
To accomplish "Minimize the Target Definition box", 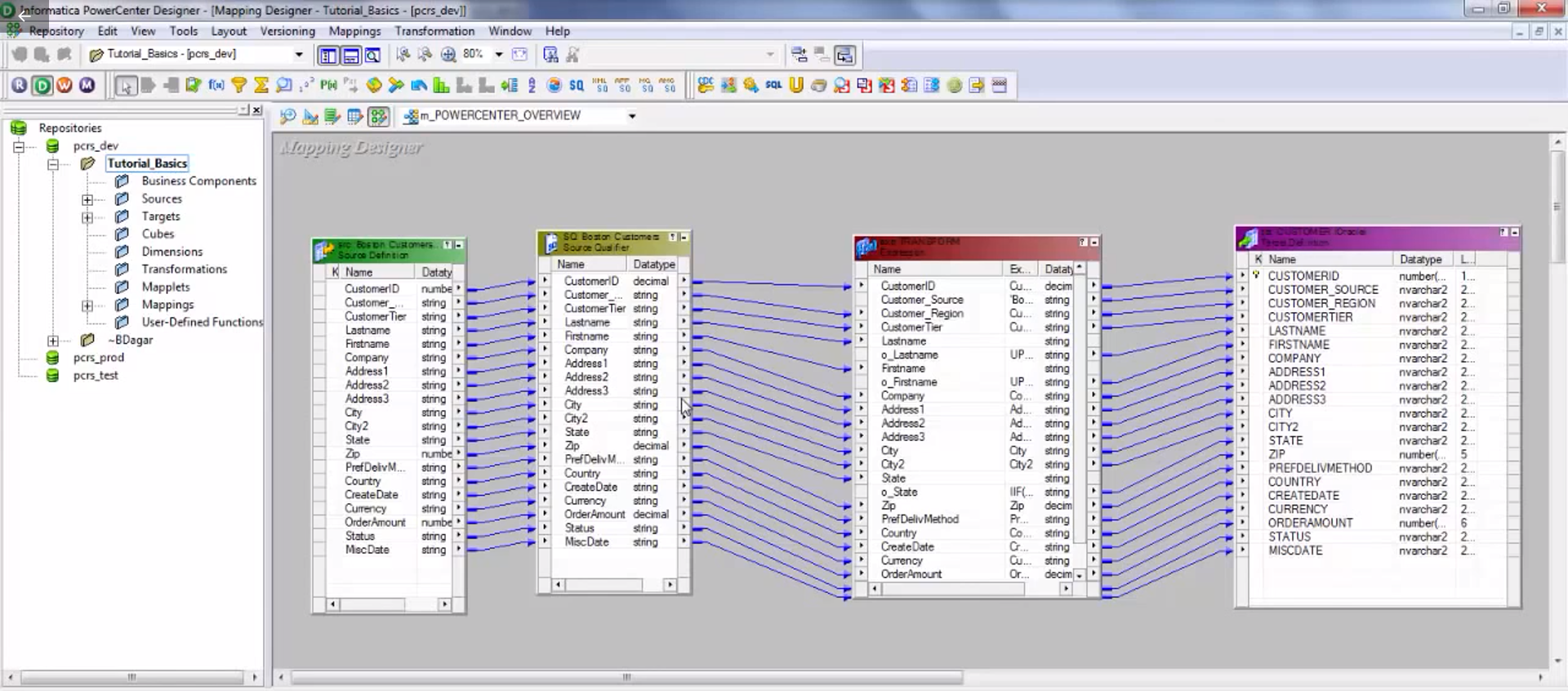I will (1515, 233).
